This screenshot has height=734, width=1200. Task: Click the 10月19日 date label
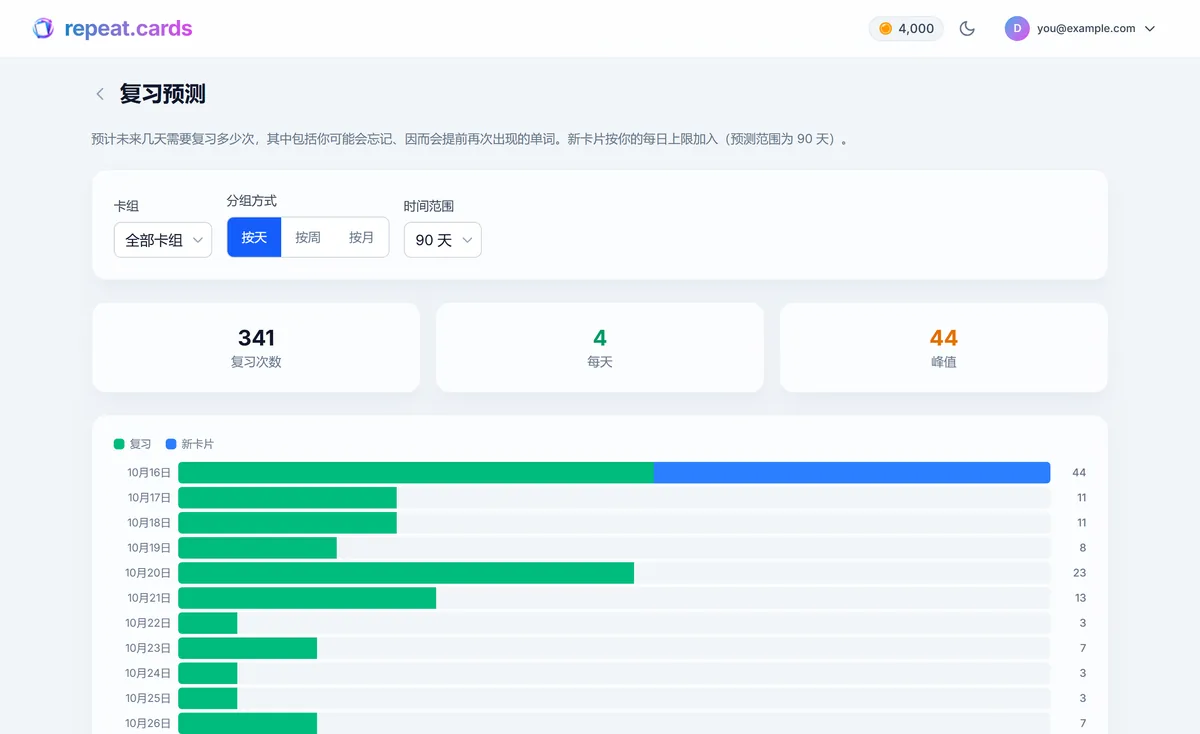coord(149,548)
